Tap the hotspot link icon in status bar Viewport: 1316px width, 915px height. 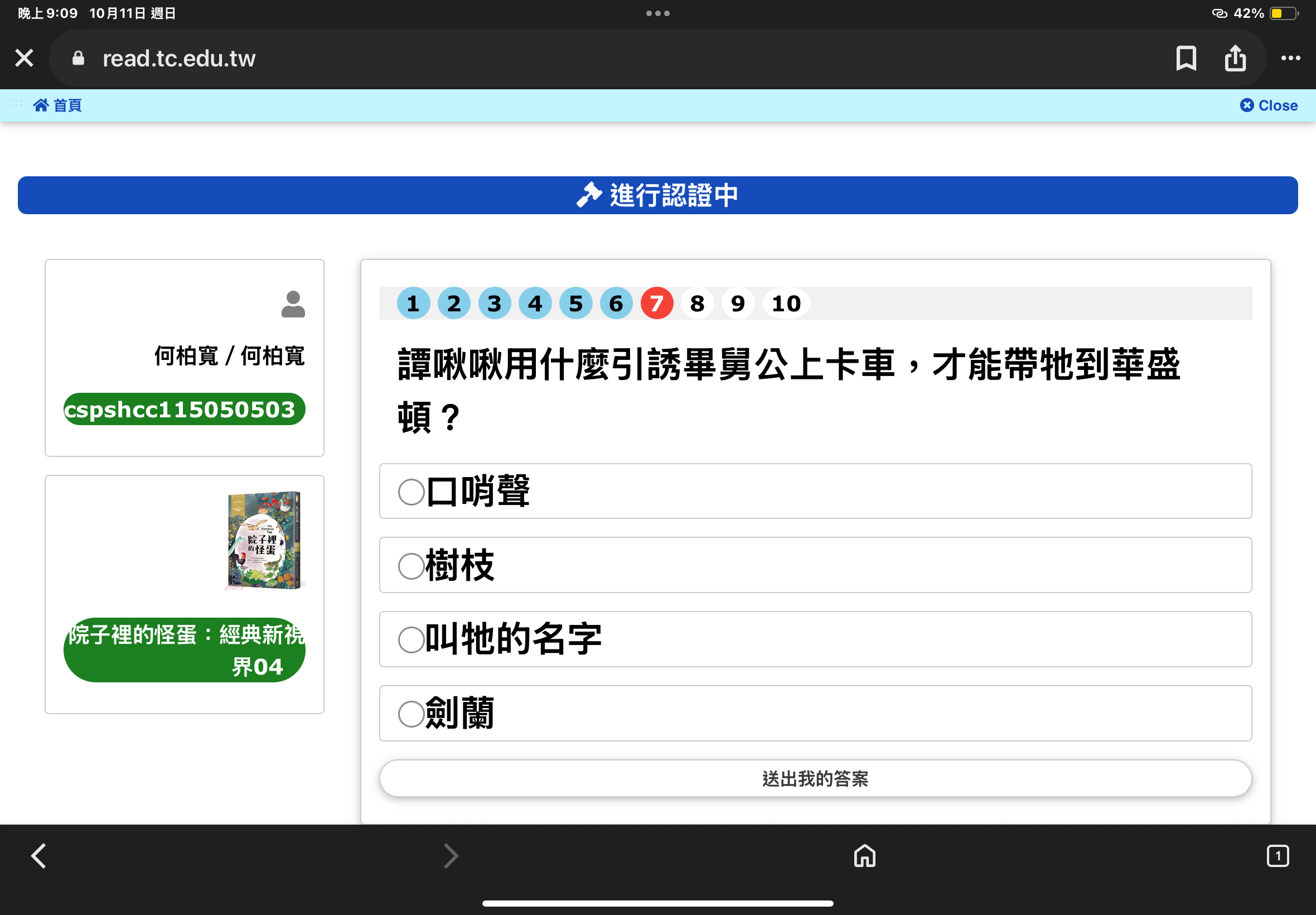(1219, 13)
